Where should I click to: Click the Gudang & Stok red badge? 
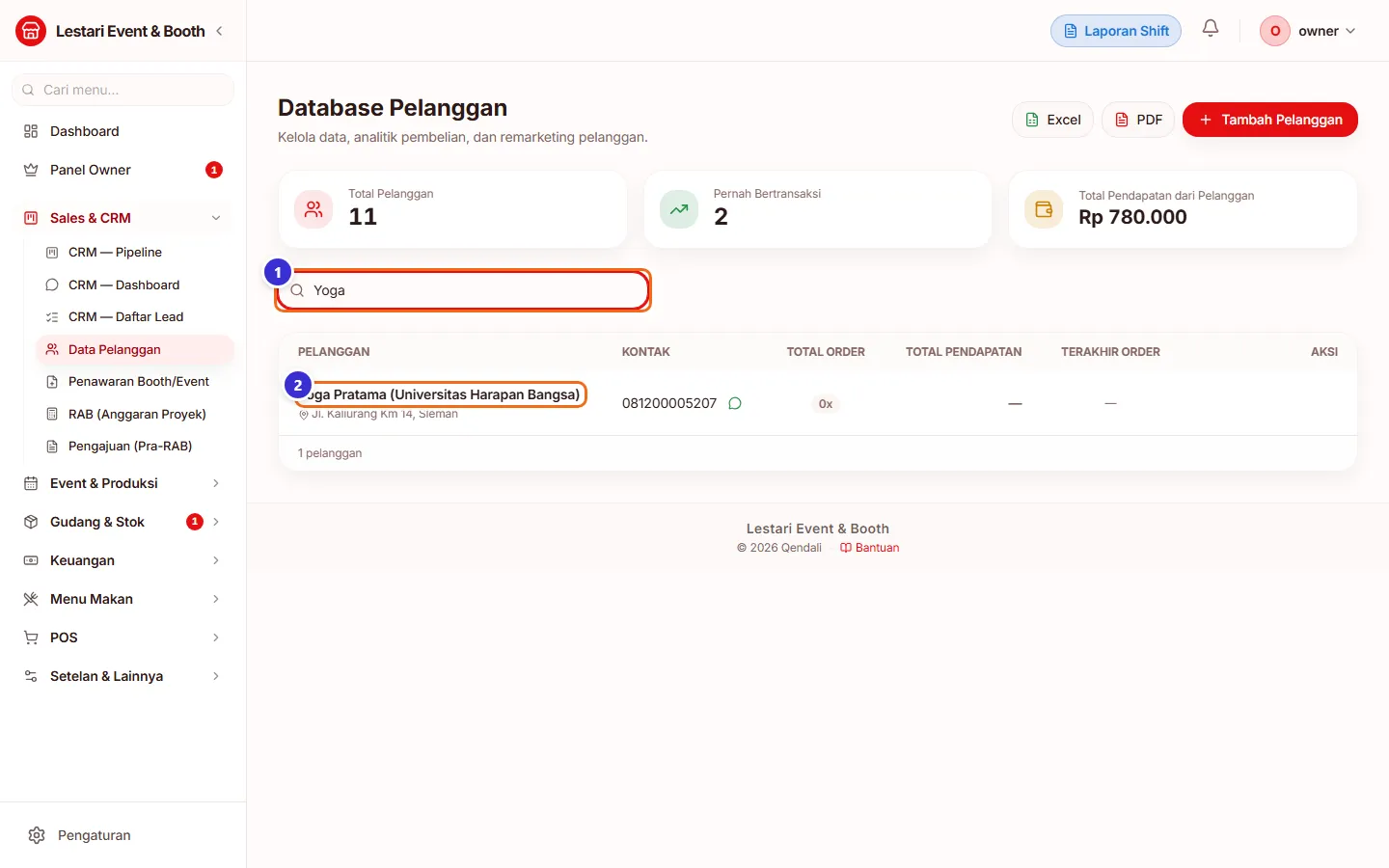pos(195,522)
